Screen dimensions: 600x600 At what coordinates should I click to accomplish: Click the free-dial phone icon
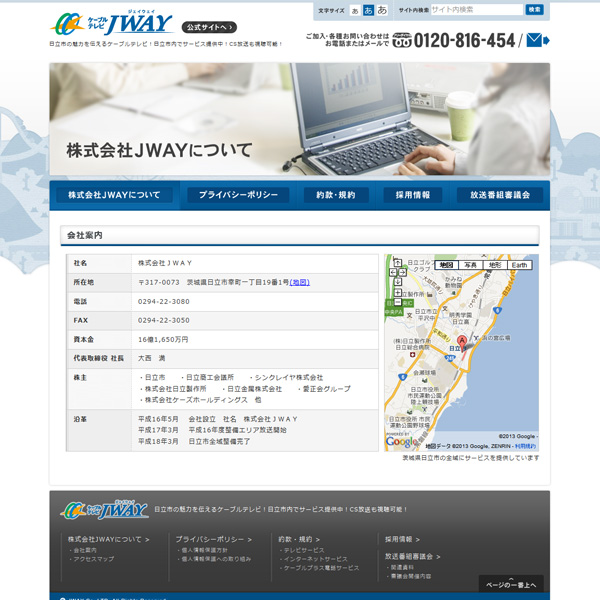pyautogui.click(x=402, y=40)
